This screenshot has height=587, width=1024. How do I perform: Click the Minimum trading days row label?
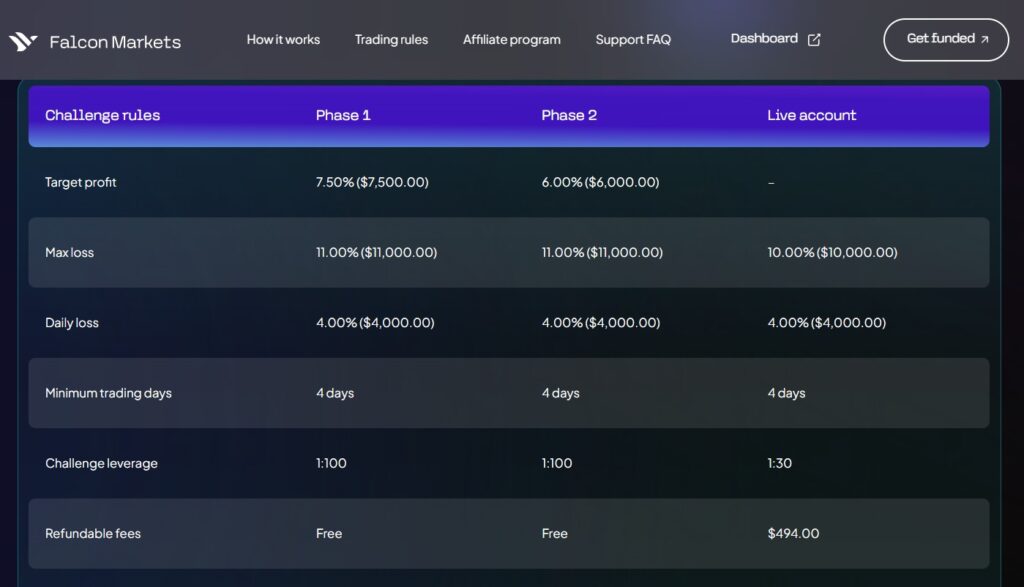(108, 393)
